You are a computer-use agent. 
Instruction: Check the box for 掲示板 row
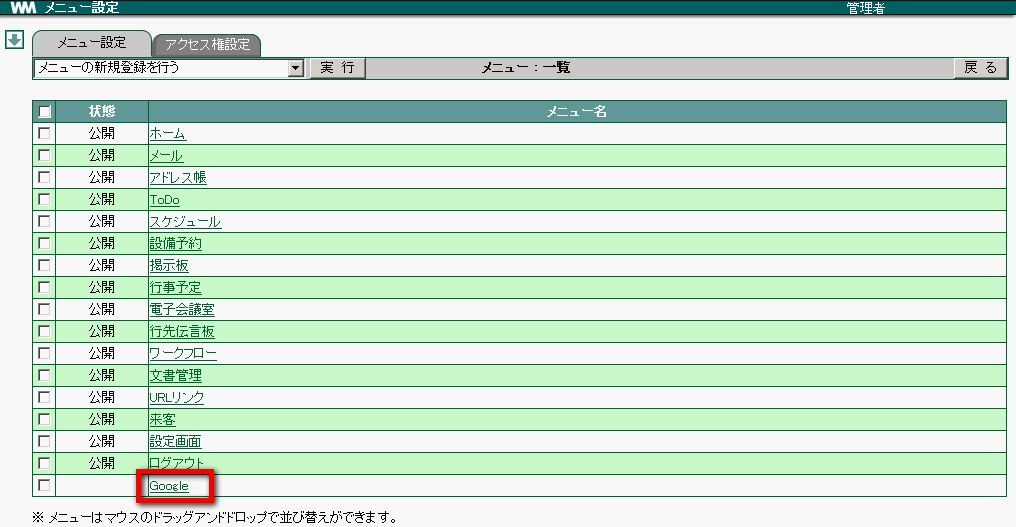click(x=44, y=265)
